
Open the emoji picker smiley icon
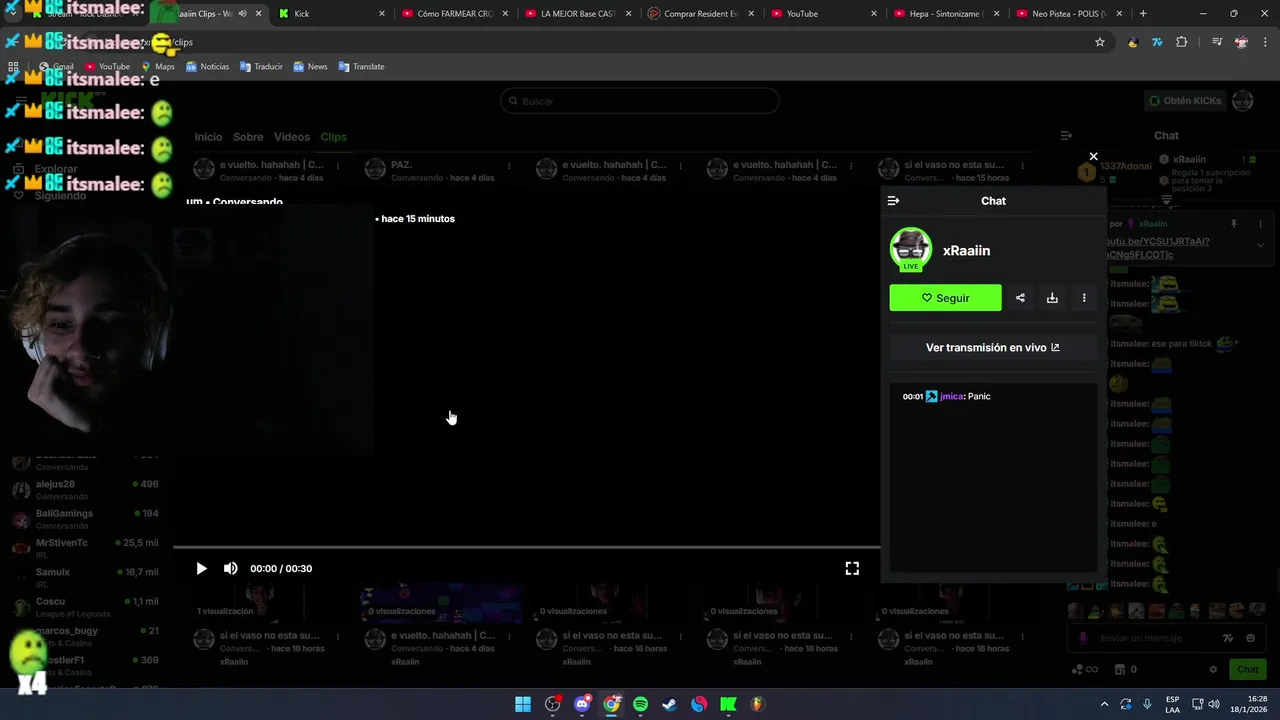pos(1251,638)
